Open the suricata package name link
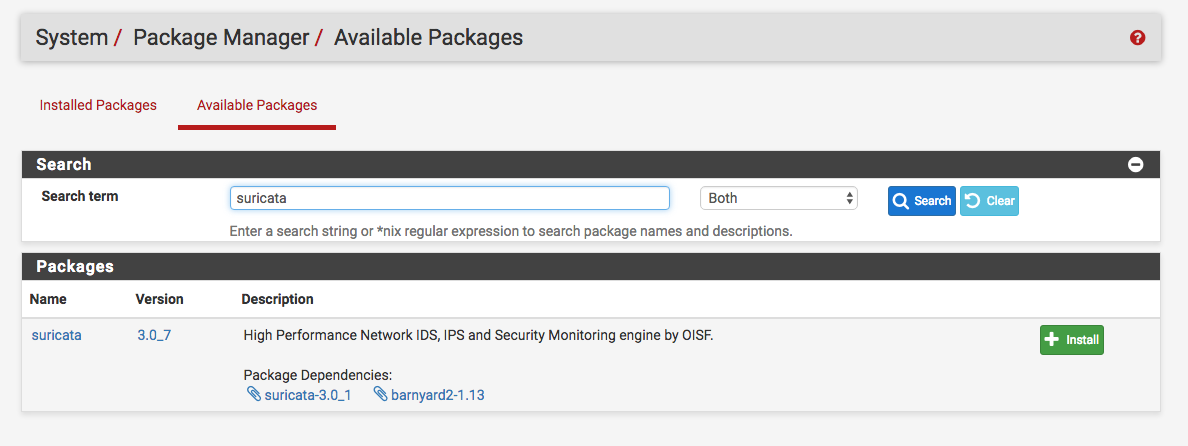Image resolution: width=1188 pixels, height=446 pixels. coord(56,335)
